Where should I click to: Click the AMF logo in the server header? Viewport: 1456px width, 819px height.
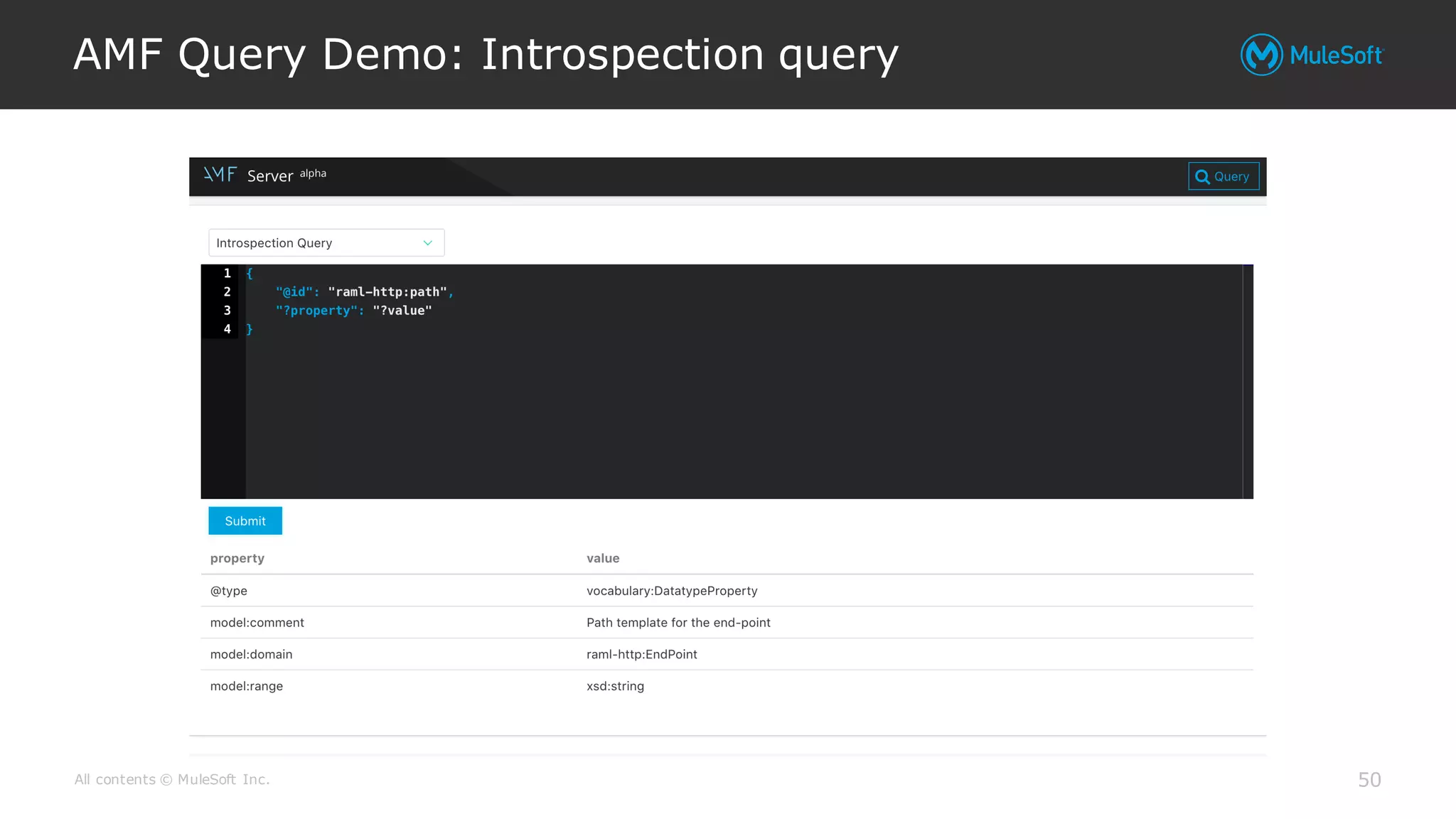[x=220, y=174]
